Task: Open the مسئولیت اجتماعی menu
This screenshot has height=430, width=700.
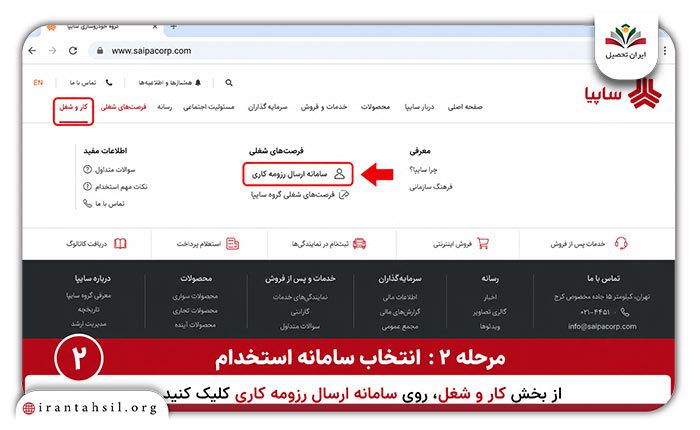Action: tap(208, 107)
